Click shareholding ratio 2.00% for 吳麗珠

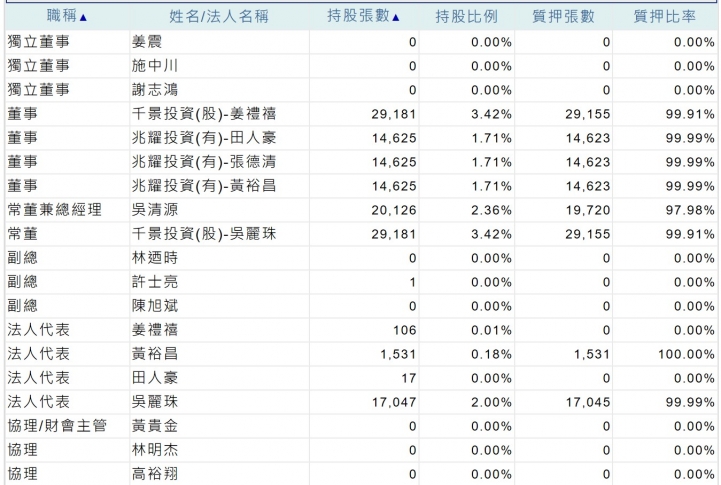[491, 402]
